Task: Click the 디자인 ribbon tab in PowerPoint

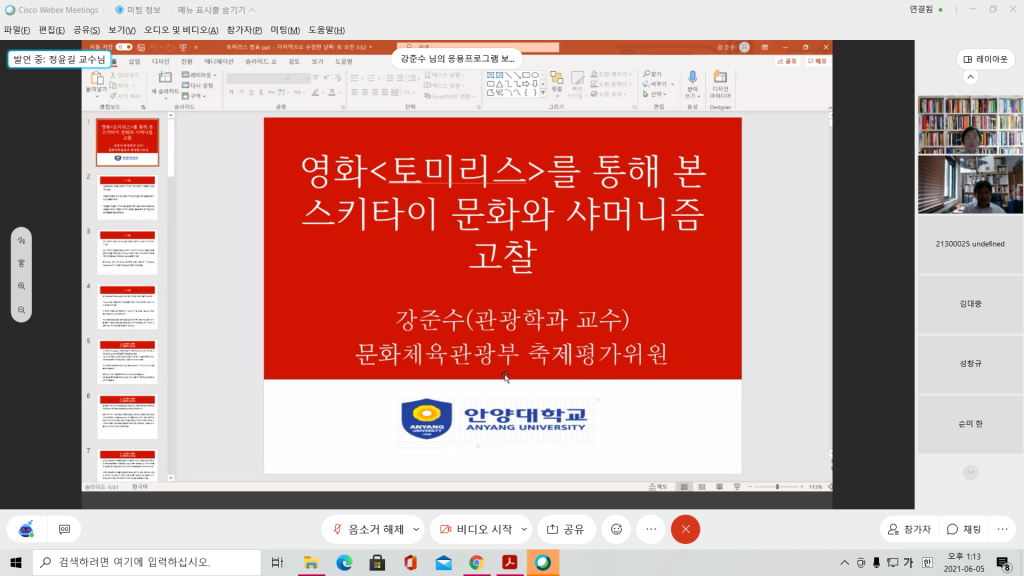Action: (x=161, y=61)
